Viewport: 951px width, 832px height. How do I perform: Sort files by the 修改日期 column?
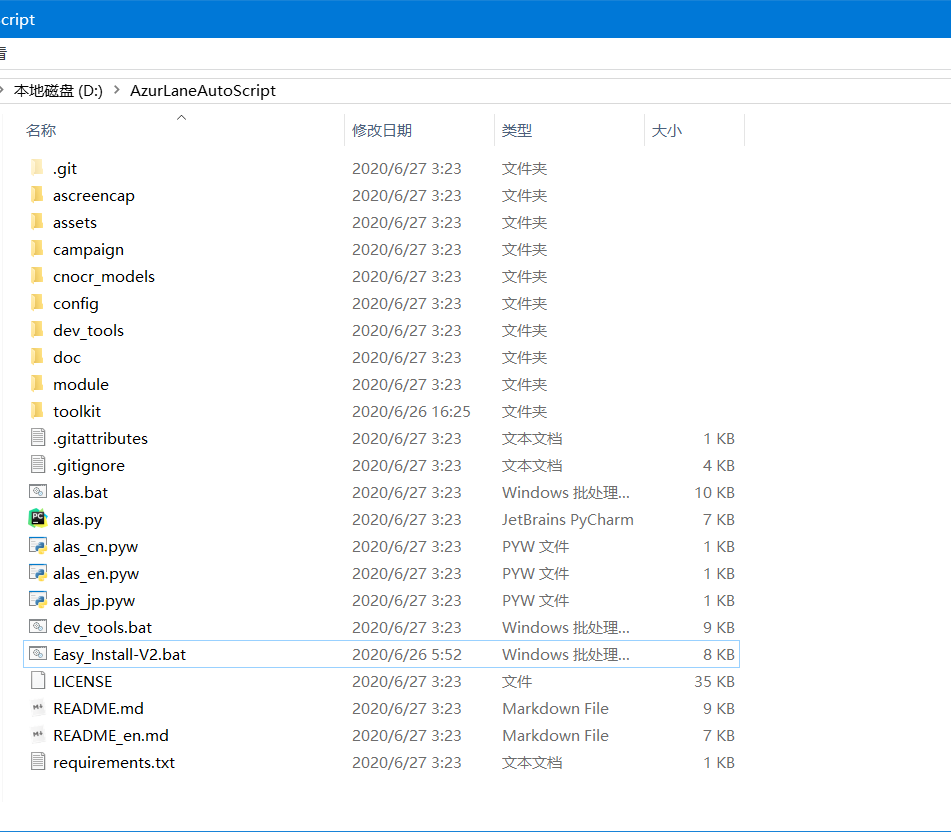point(381,130)
